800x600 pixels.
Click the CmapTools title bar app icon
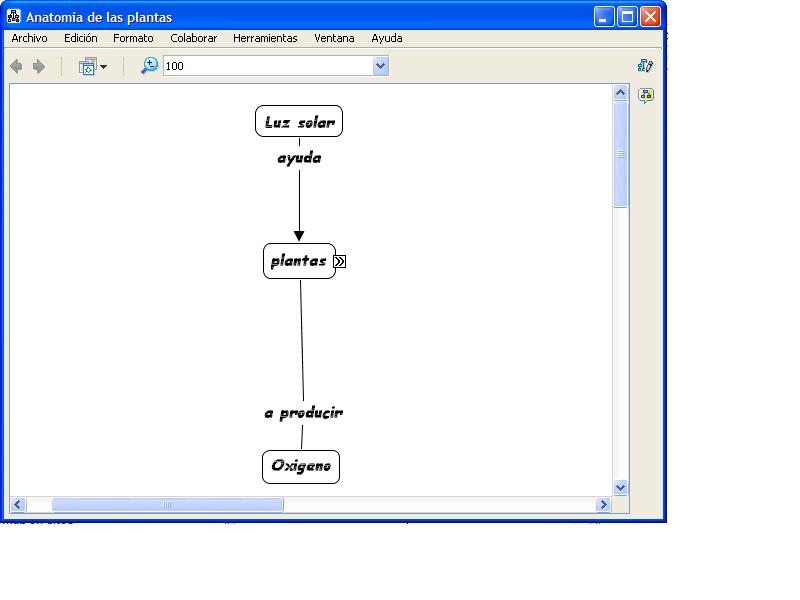coord(14,16)
